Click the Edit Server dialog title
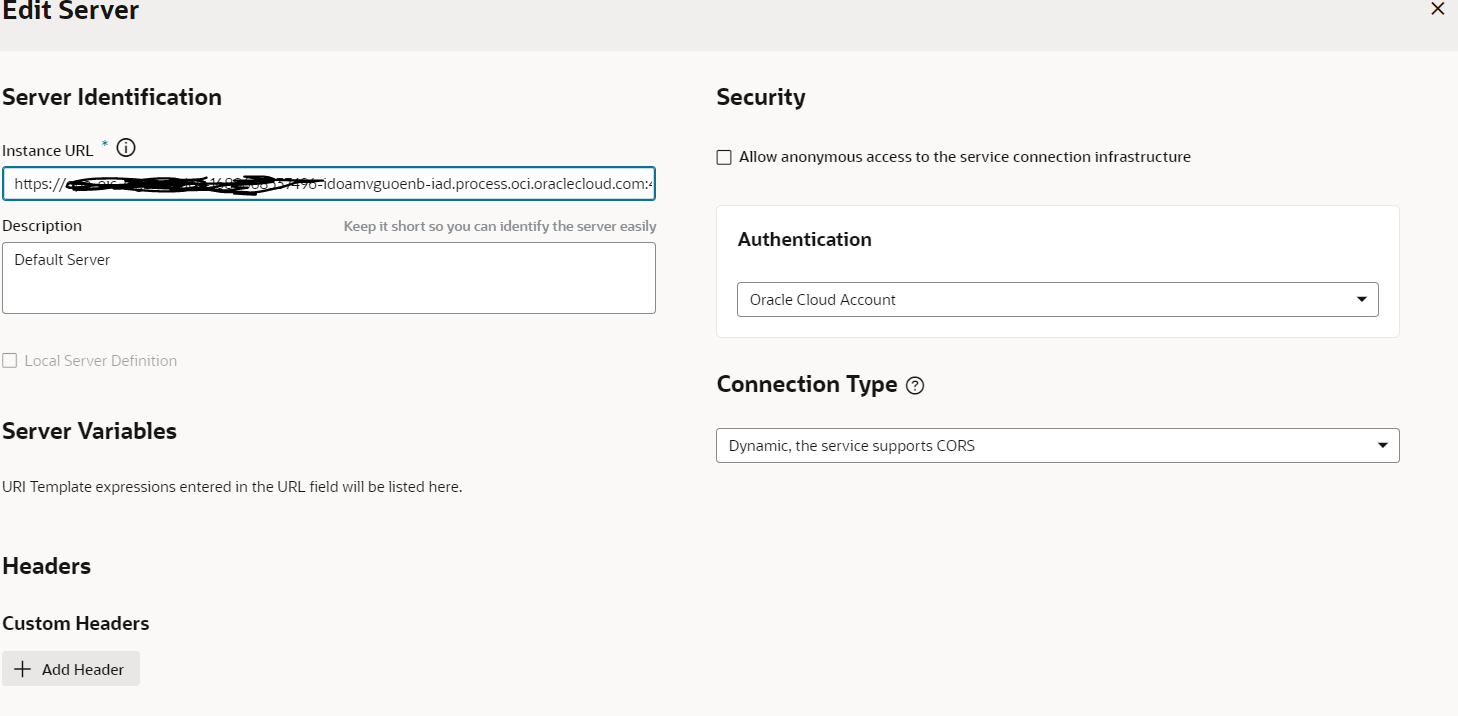 pos(71,12)
